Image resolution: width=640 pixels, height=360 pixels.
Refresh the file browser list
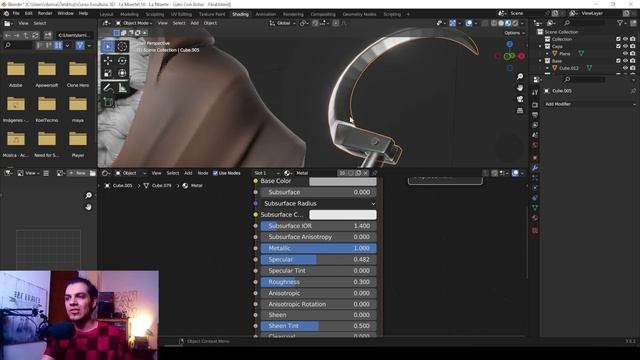click(36, 36)
